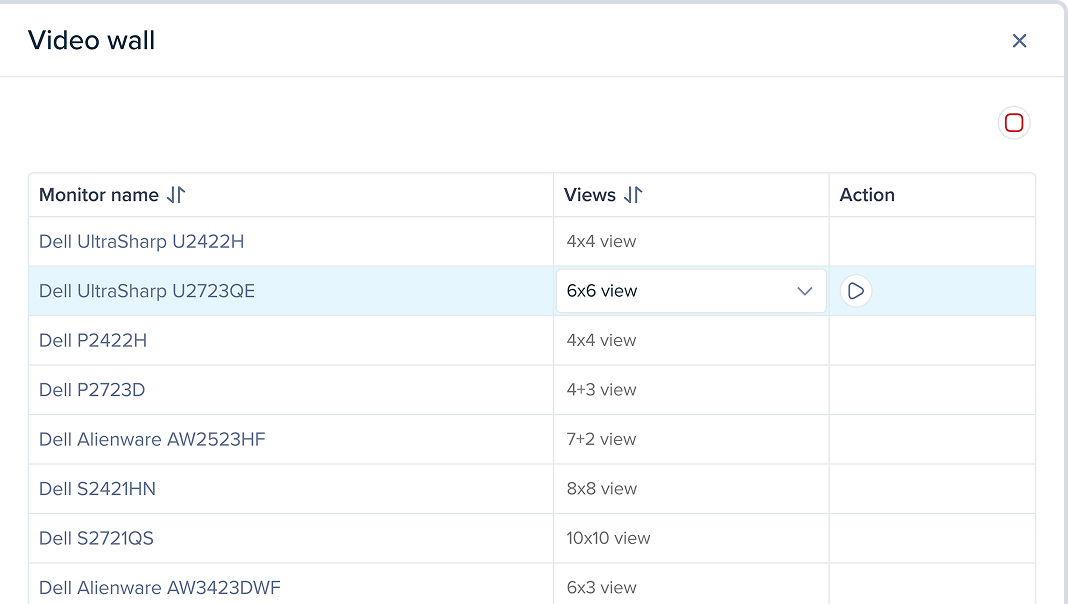Select the Dell UltraSharp U2422H monitor
Screen dimensions: 1068x604
(141, 241)
